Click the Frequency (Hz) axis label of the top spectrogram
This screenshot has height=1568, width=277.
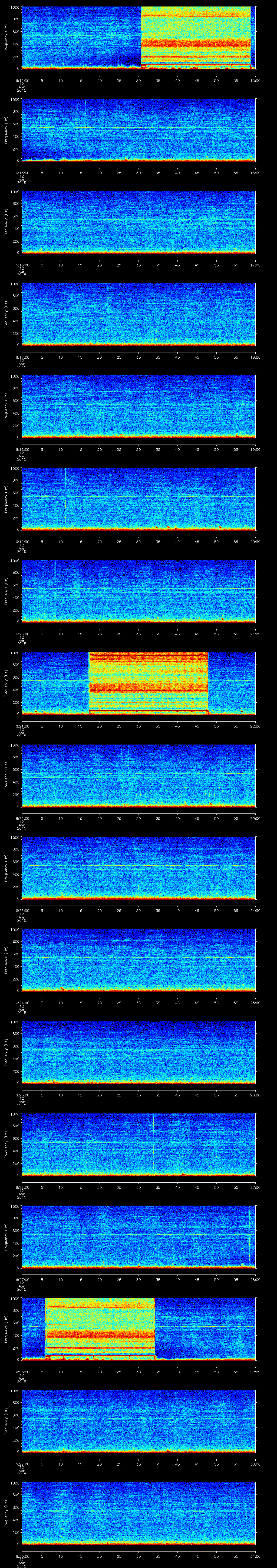6,38
